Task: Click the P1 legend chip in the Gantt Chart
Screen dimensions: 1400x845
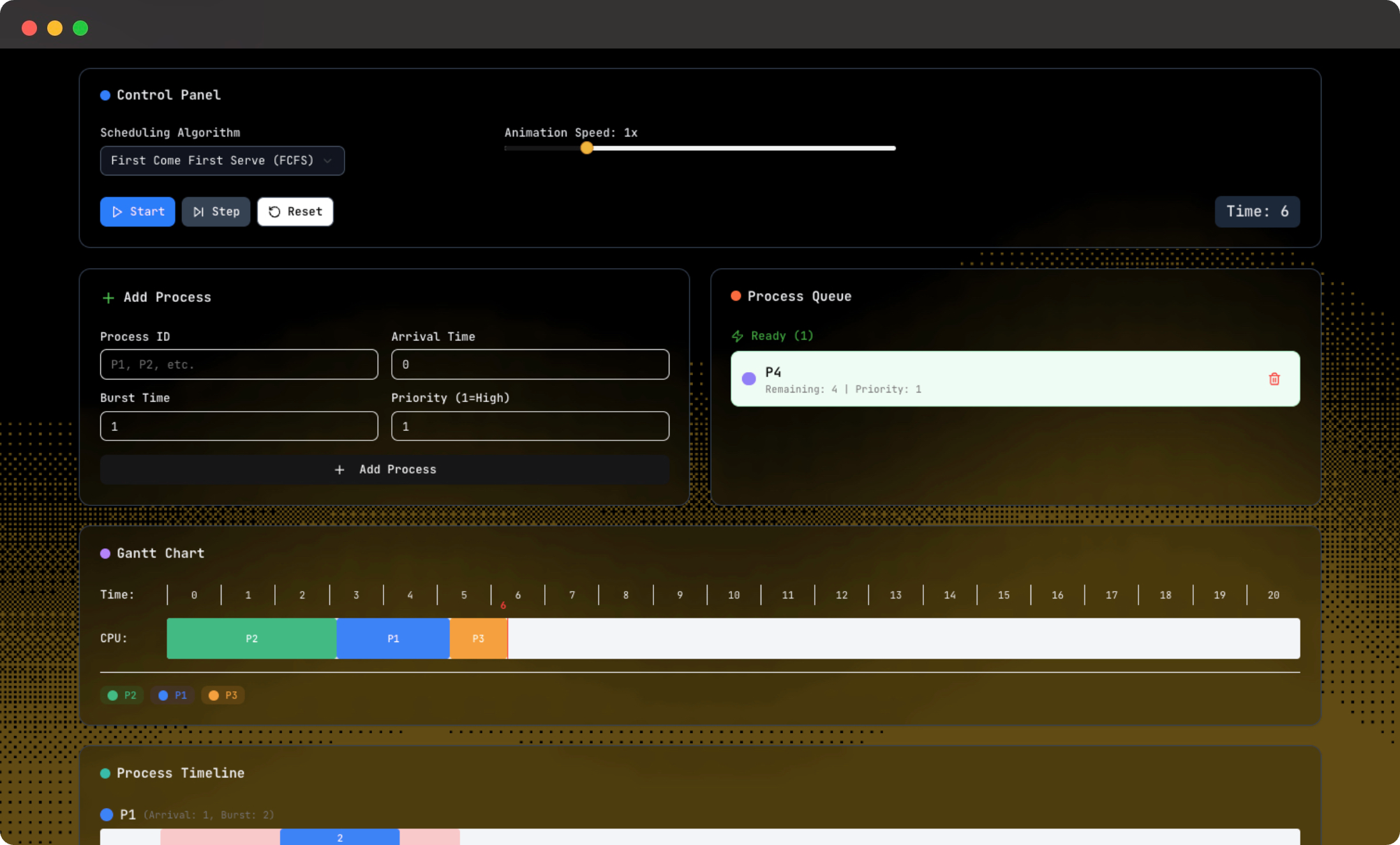Action: (x=172, y=695)
